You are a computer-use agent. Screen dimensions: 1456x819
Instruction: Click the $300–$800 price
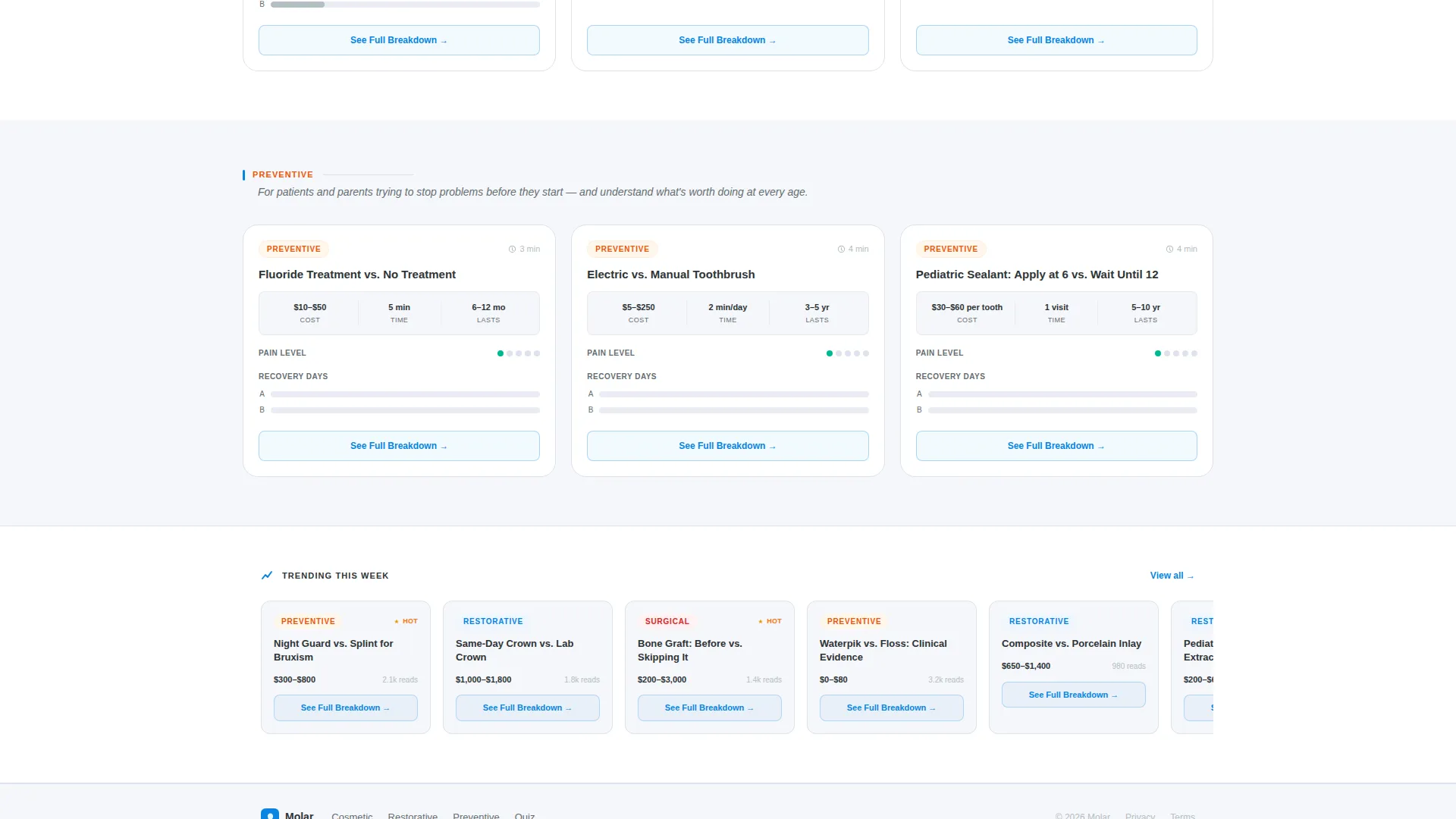pos(294,679)
